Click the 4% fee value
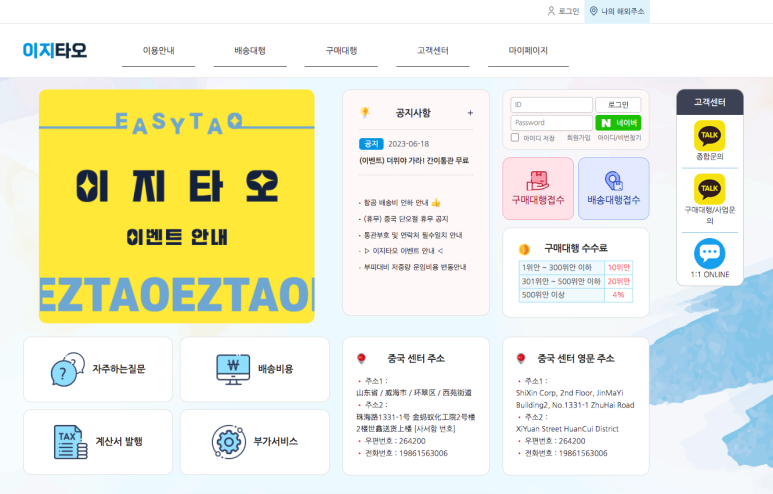Screen dimensions: 773x494 [x=619, y=295]
